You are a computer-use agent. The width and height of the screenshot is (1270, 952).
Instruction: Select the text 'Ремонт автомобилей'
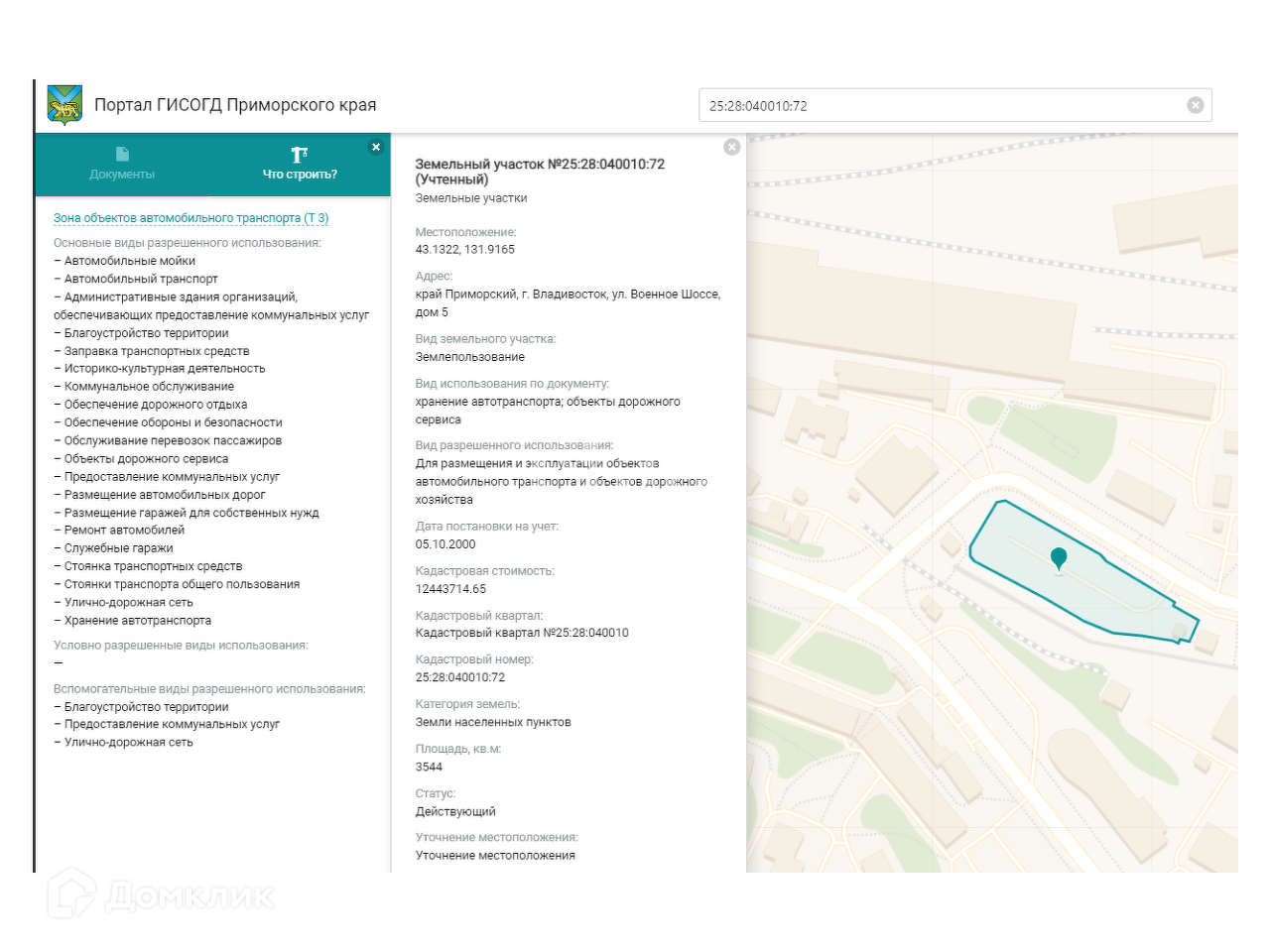(x=124, y=531)
